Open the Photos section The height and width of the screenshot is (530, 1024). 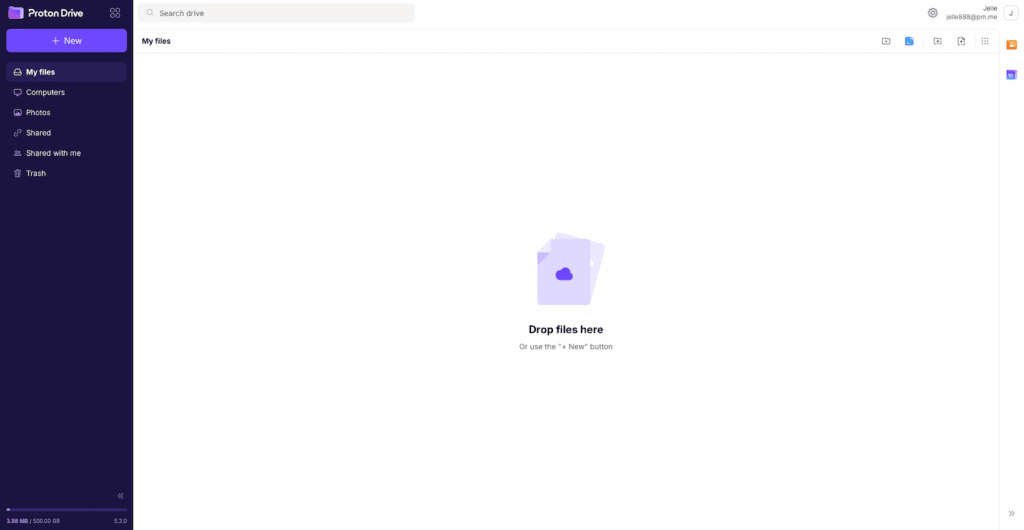pyautogui.click(x=38, y=112)
